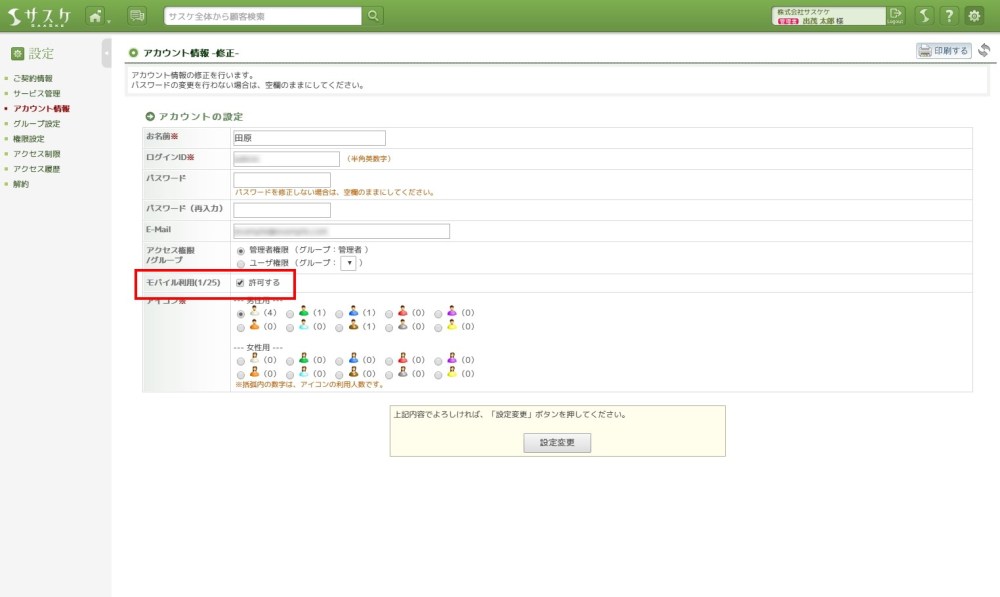This screenshot has width=1000, height=597.
Task: Click the search magnifier button
Action: click(x=373, y=16)
